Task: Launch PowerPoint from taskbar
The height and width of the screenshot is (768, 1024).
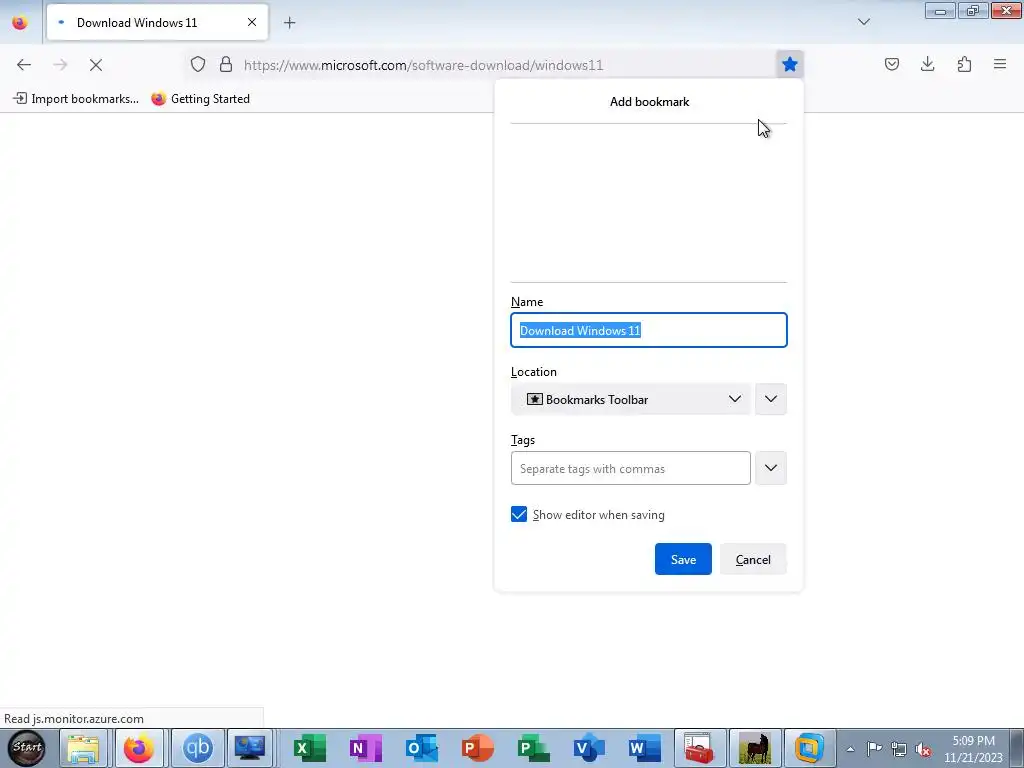Action: point(477,748)
